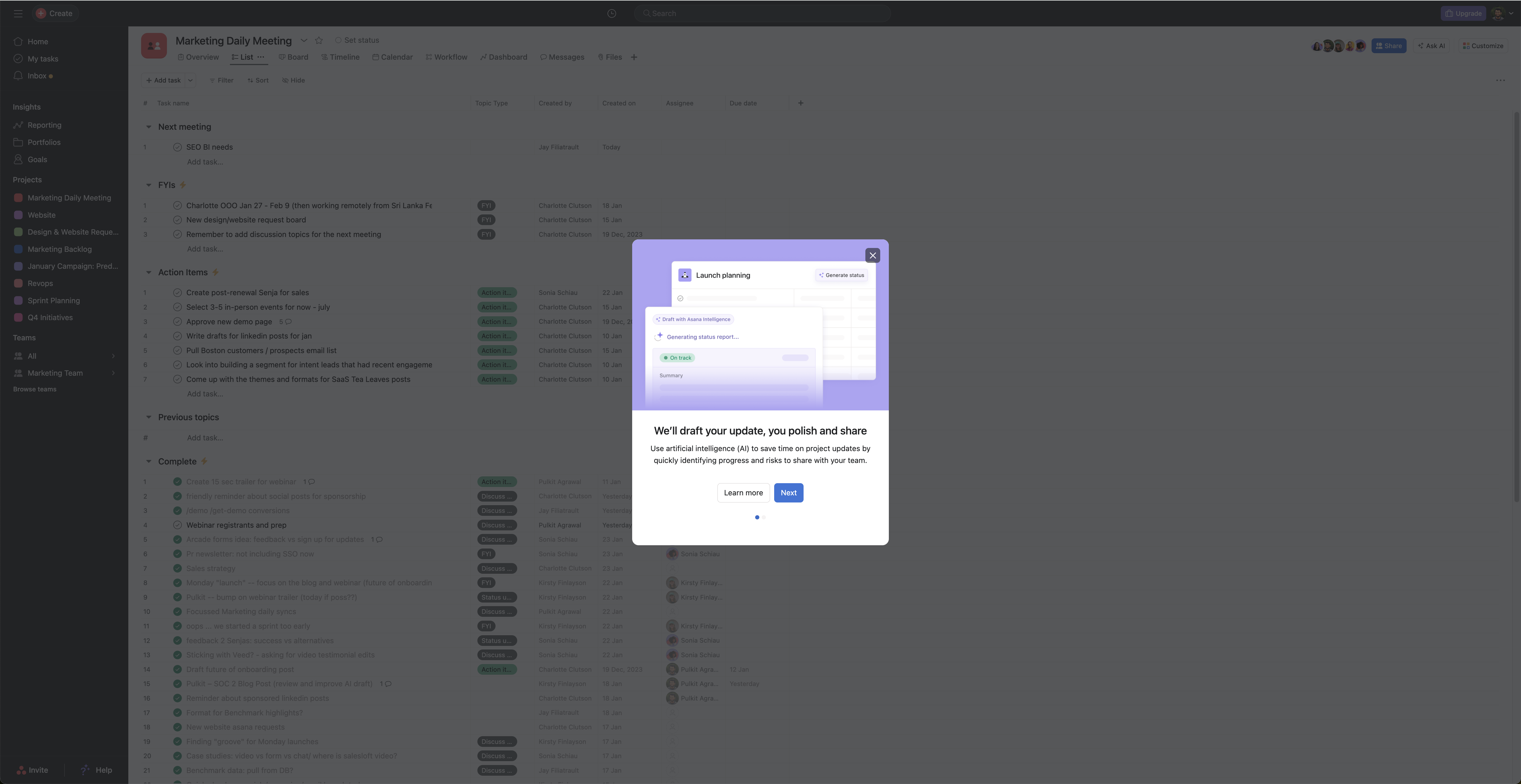Open Help at sidebar bottom
Screen dimensions: 1521x784
96,770
